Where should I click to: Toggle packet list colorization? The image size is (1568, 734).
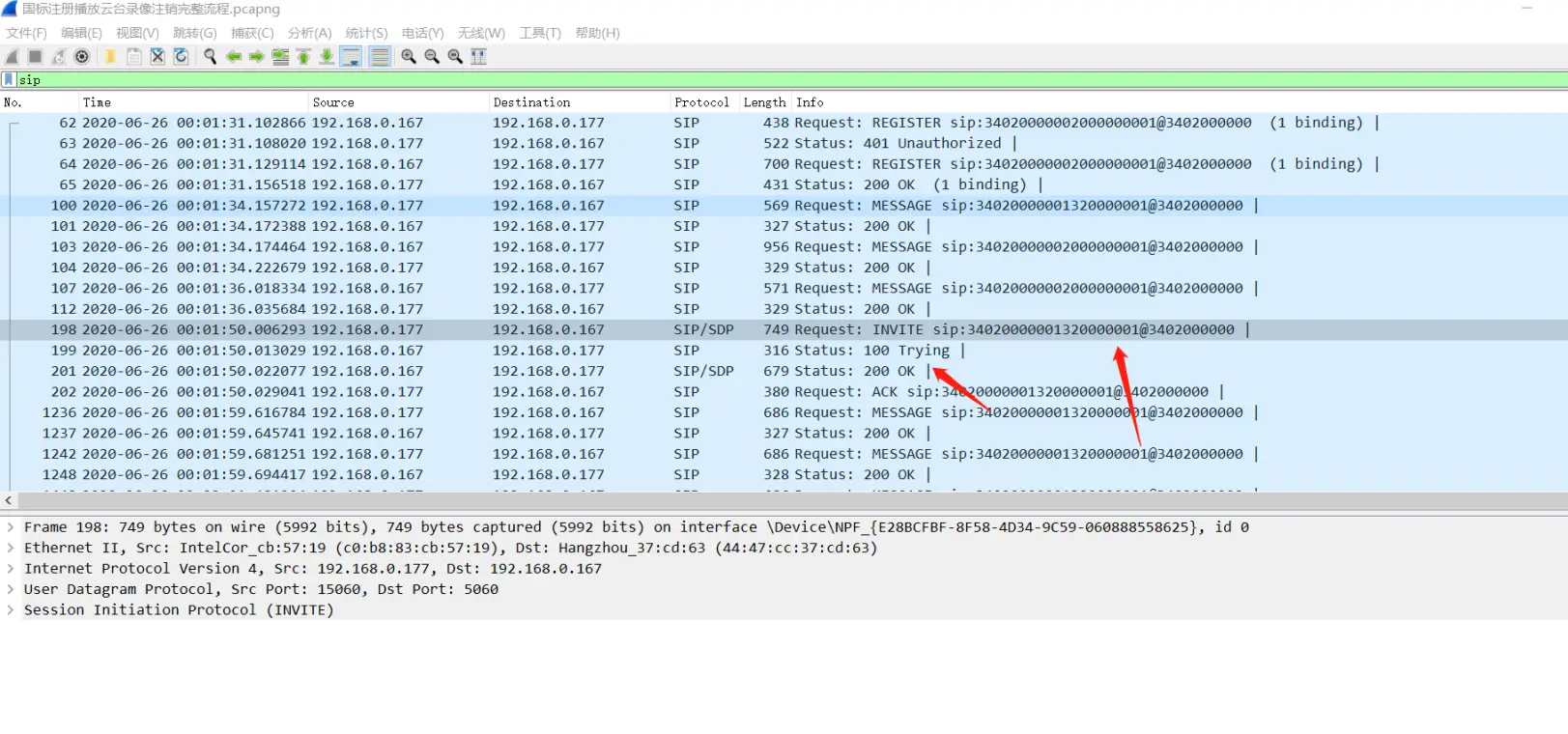tap(380, 57)
